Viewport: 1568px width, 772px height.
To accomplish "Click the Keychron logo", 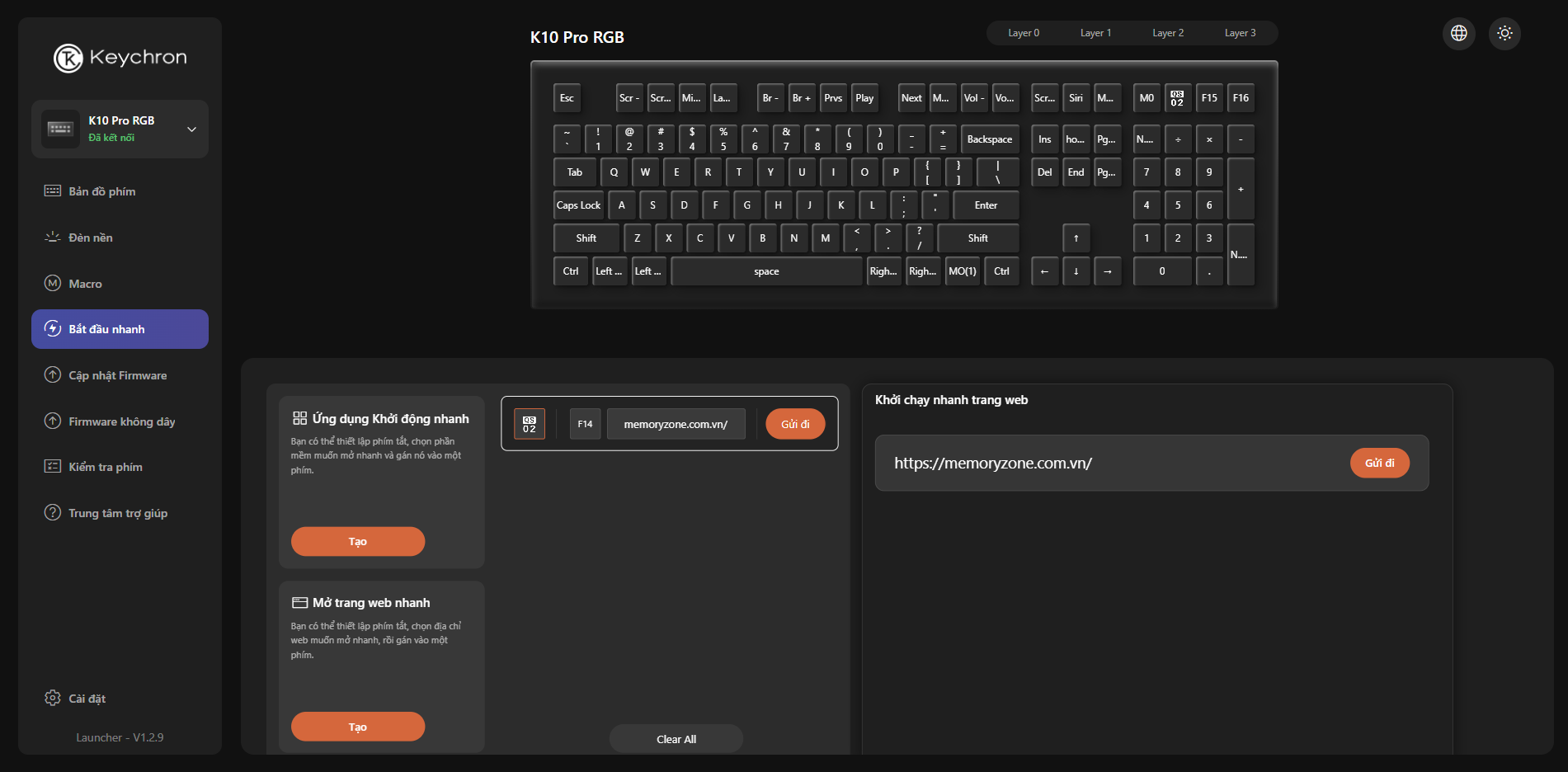I will [x=120, y=58].
